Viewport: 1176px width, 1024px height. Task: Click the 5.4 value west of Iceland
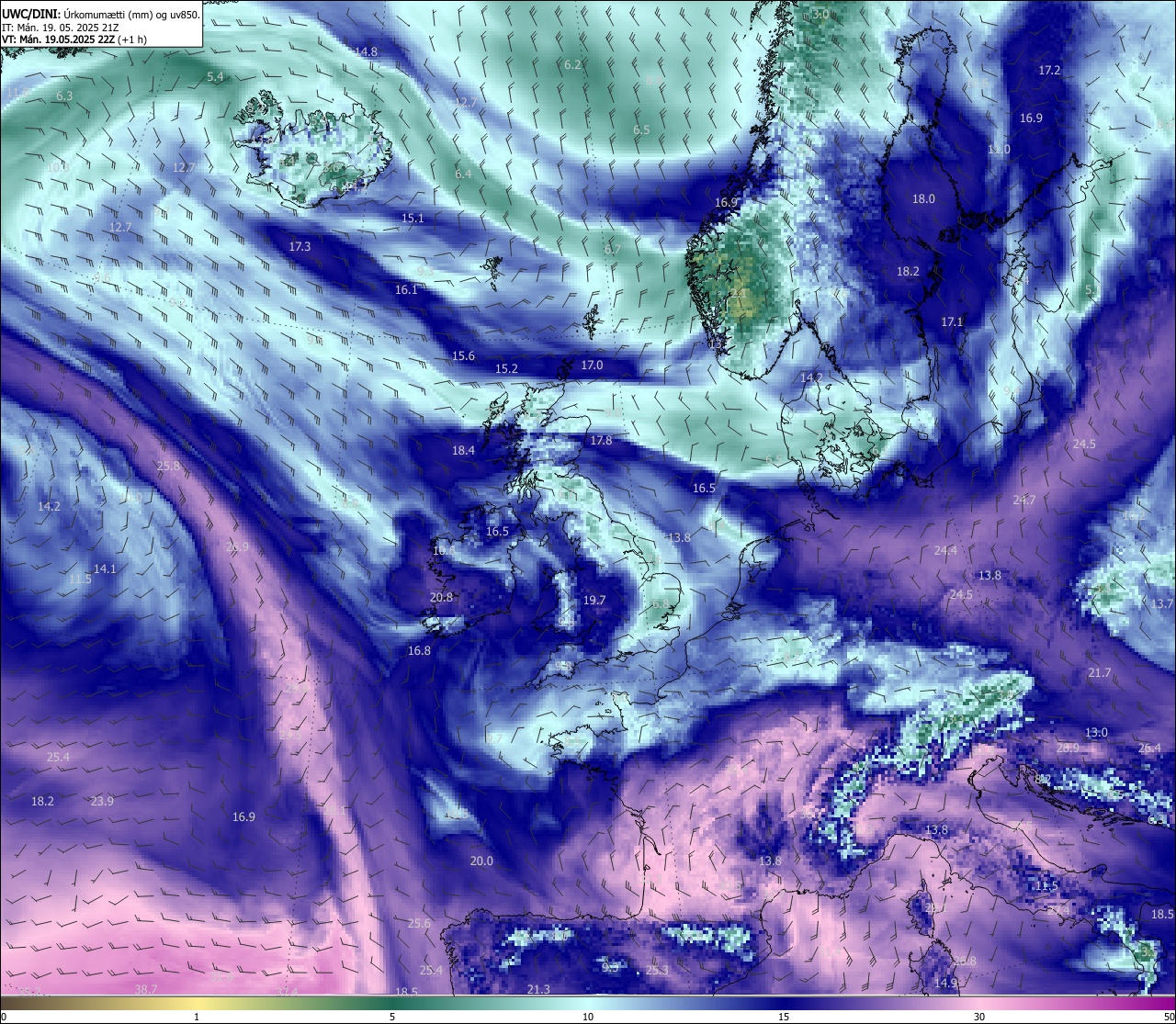click(215, 76)
